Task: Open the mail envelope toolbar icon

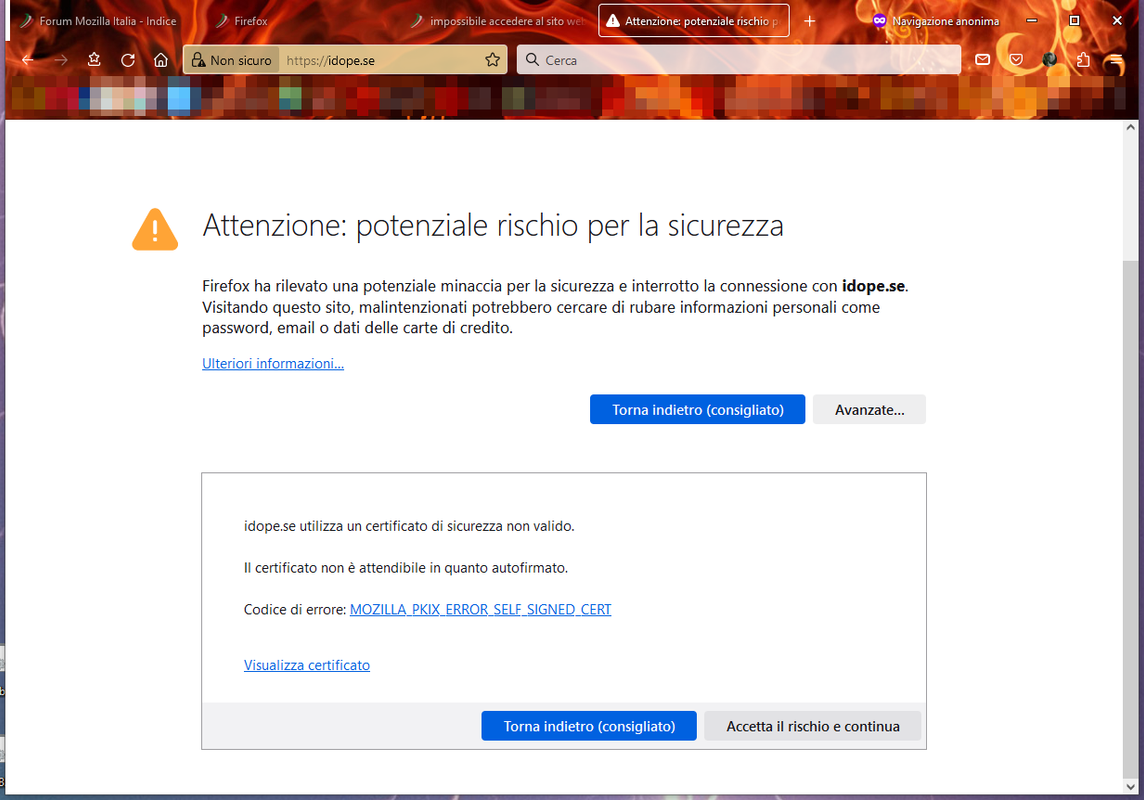Action: coord(983,60)
